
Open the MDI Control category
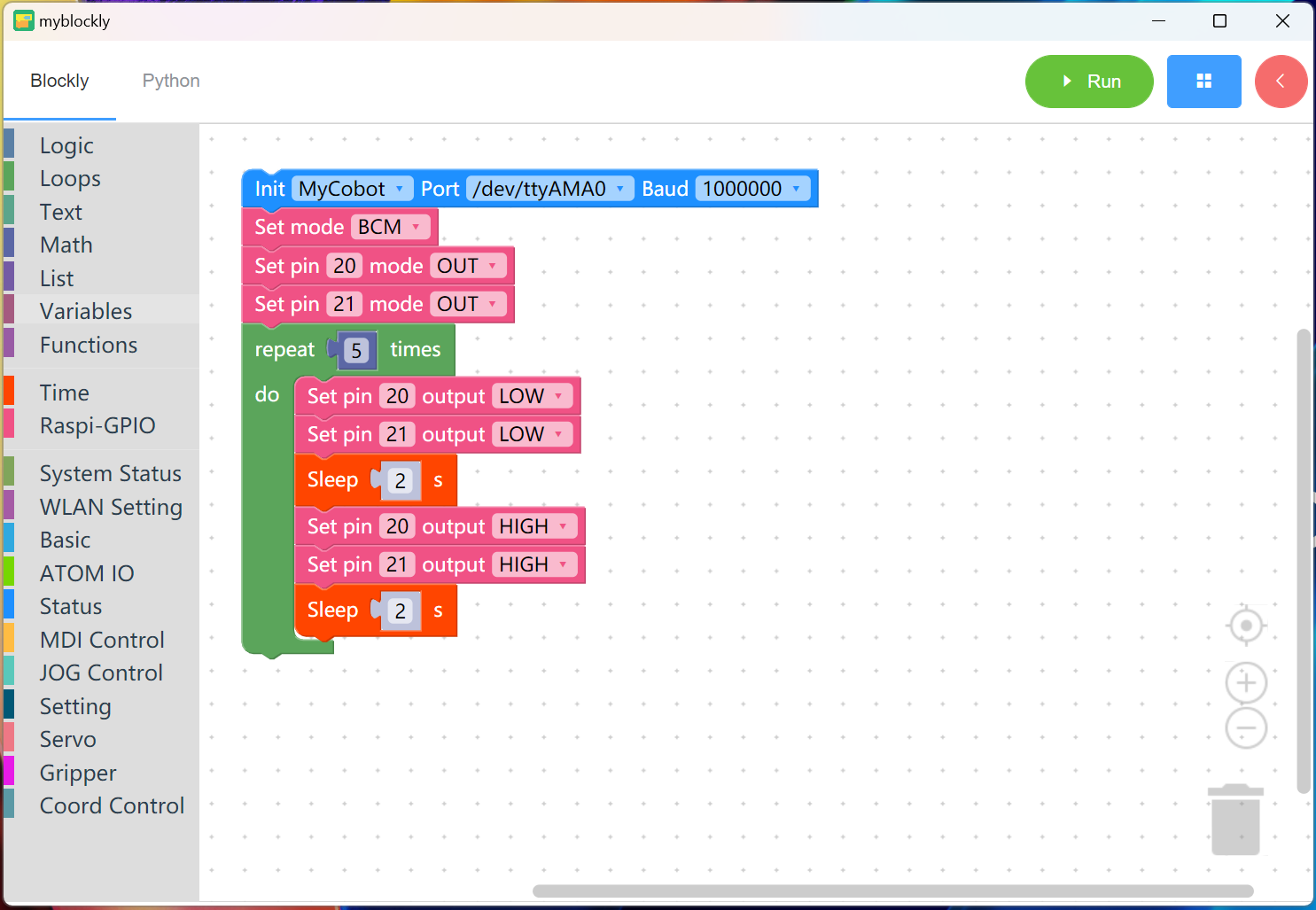click(x=101, y=640)
